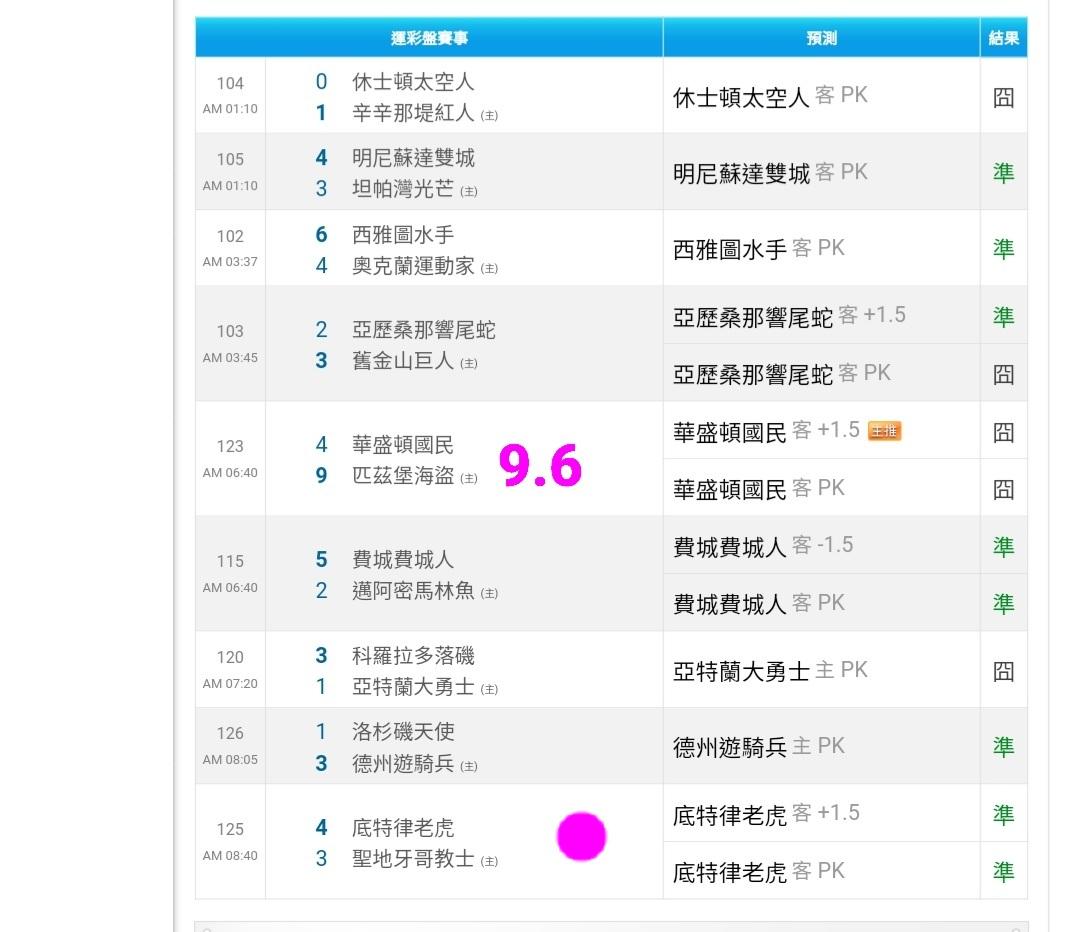1080x932 pixels.
Task: Click the 預測 column header
Action: click(821, 38)
